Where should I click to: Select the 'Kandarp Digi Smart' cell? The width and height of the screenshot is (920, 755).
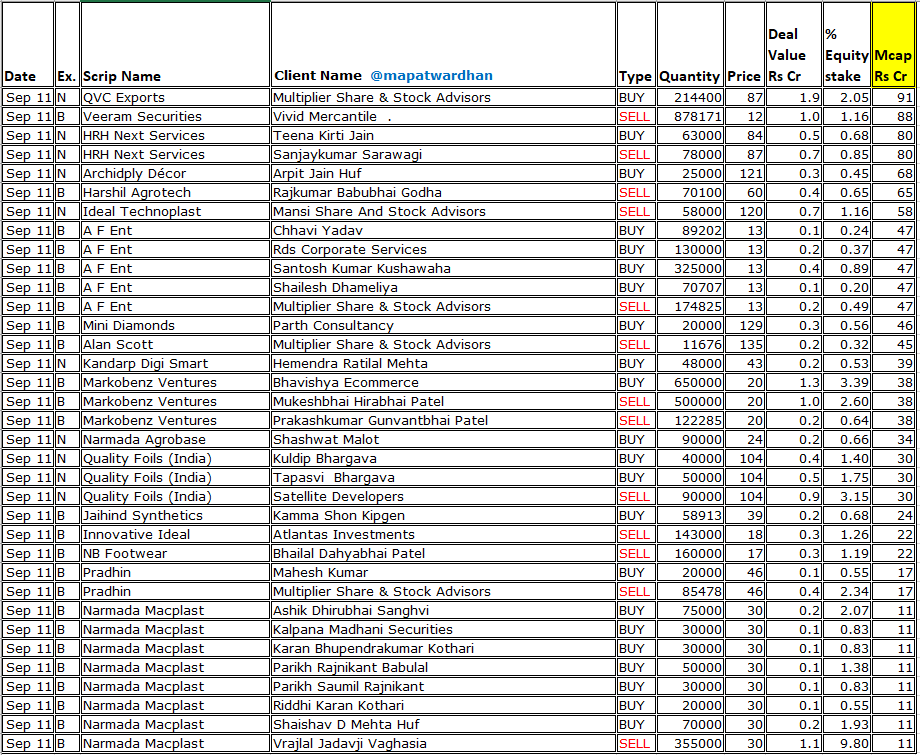175,364
